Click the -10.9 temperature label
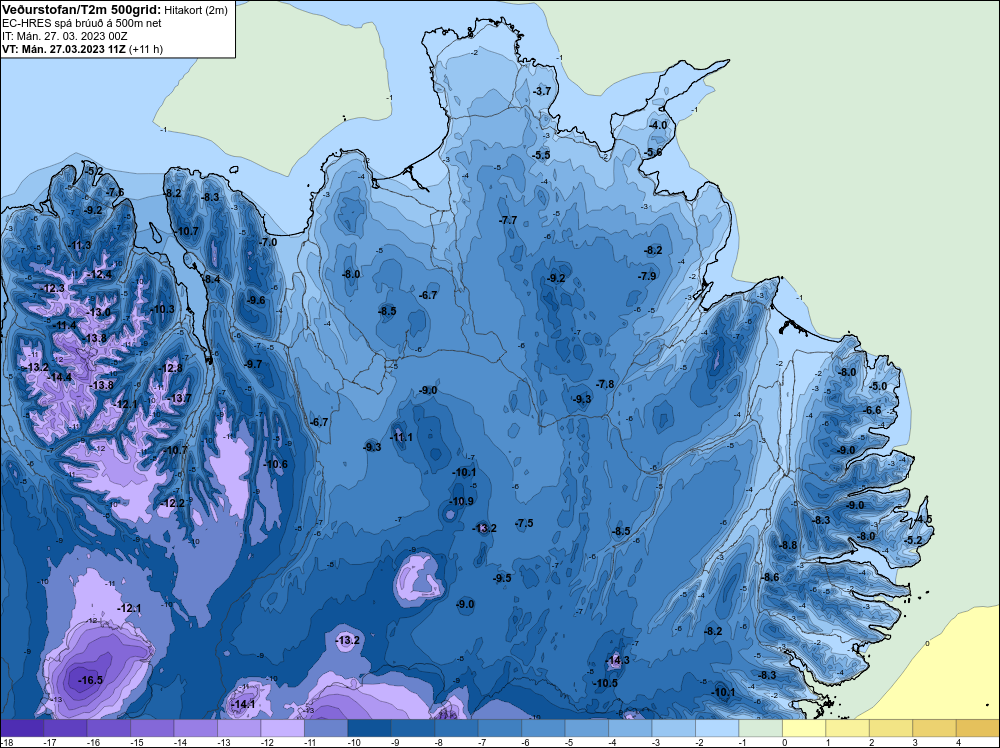Viewport: 1000px width, 748px height. 461,501
